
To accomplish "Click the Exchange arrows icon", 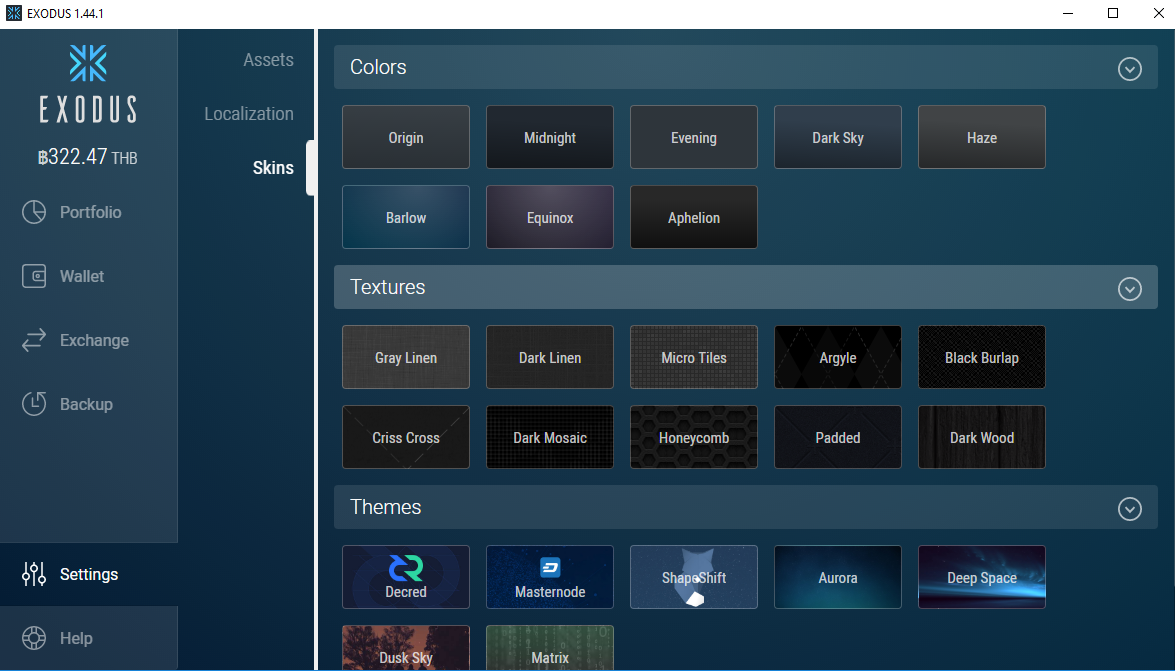I will 34,340.
